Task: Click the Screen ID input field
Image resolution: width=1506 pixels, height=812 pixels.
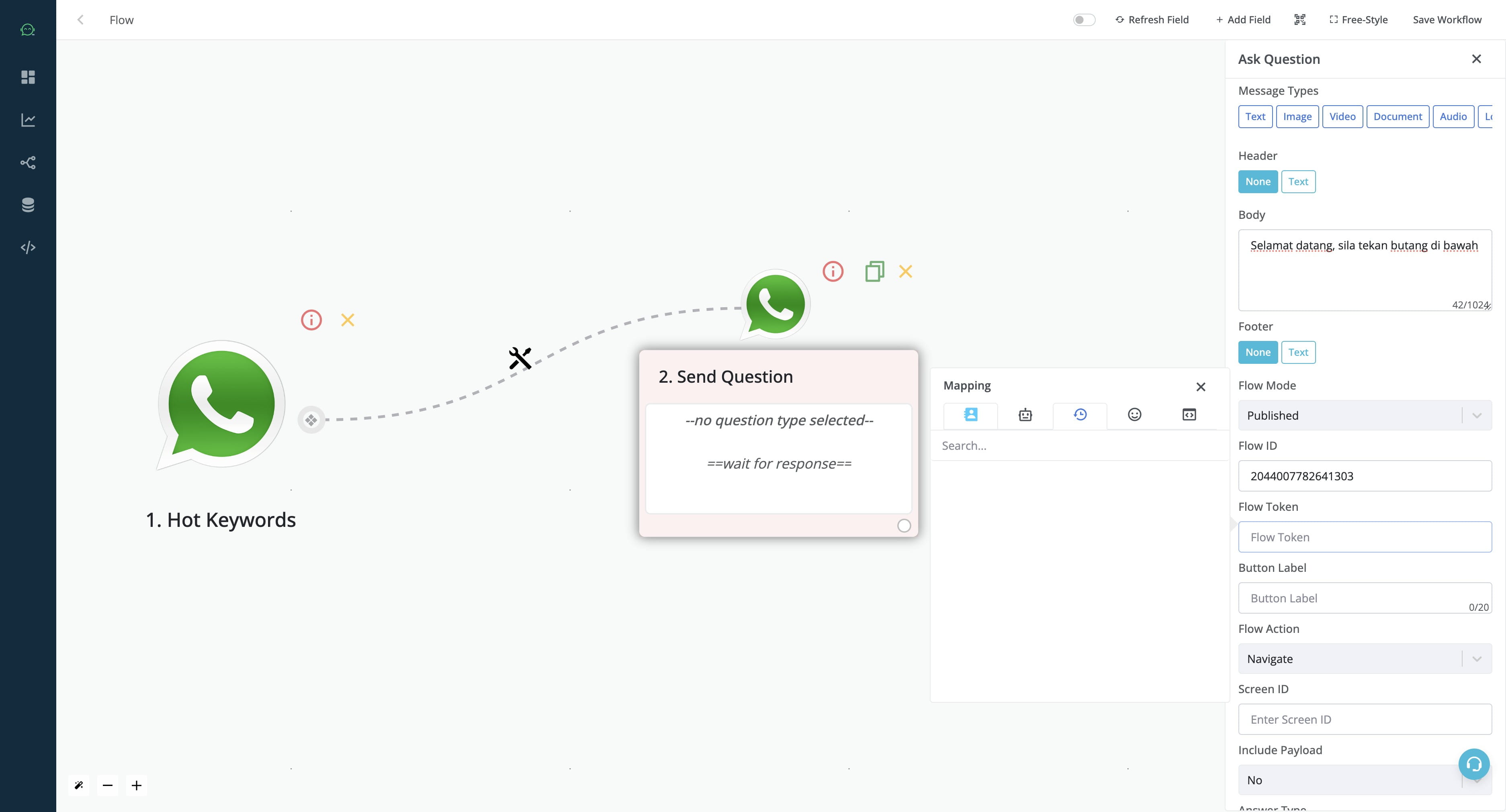Action: 1365,719
